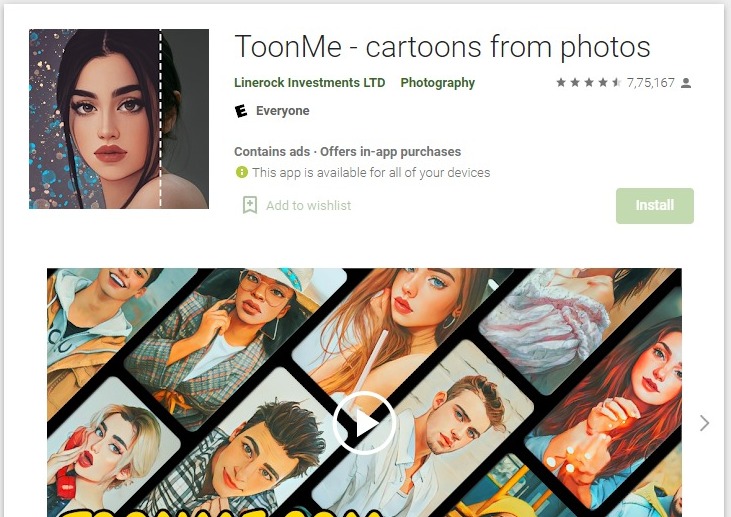Image resolution: width=731 pixels, height=517 pixels.
Task: Click the Add to wishlist text
Action: [308, 205]
